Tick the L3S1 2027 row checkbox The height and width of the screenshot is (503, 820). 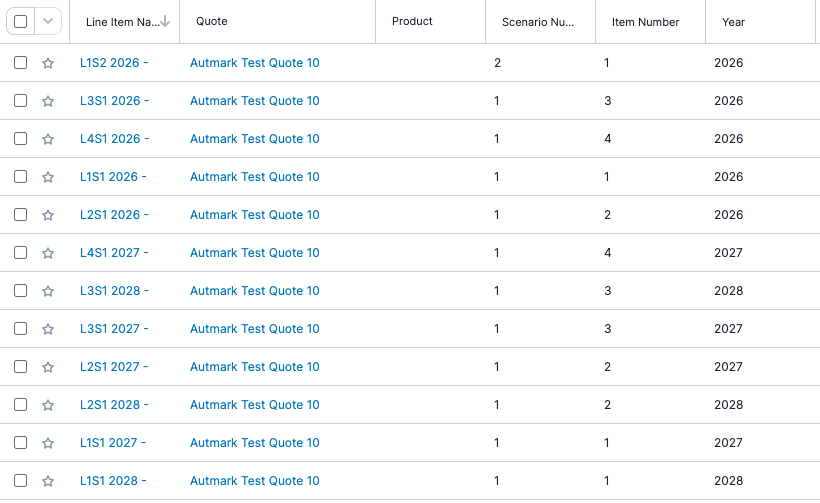point(20,329)
